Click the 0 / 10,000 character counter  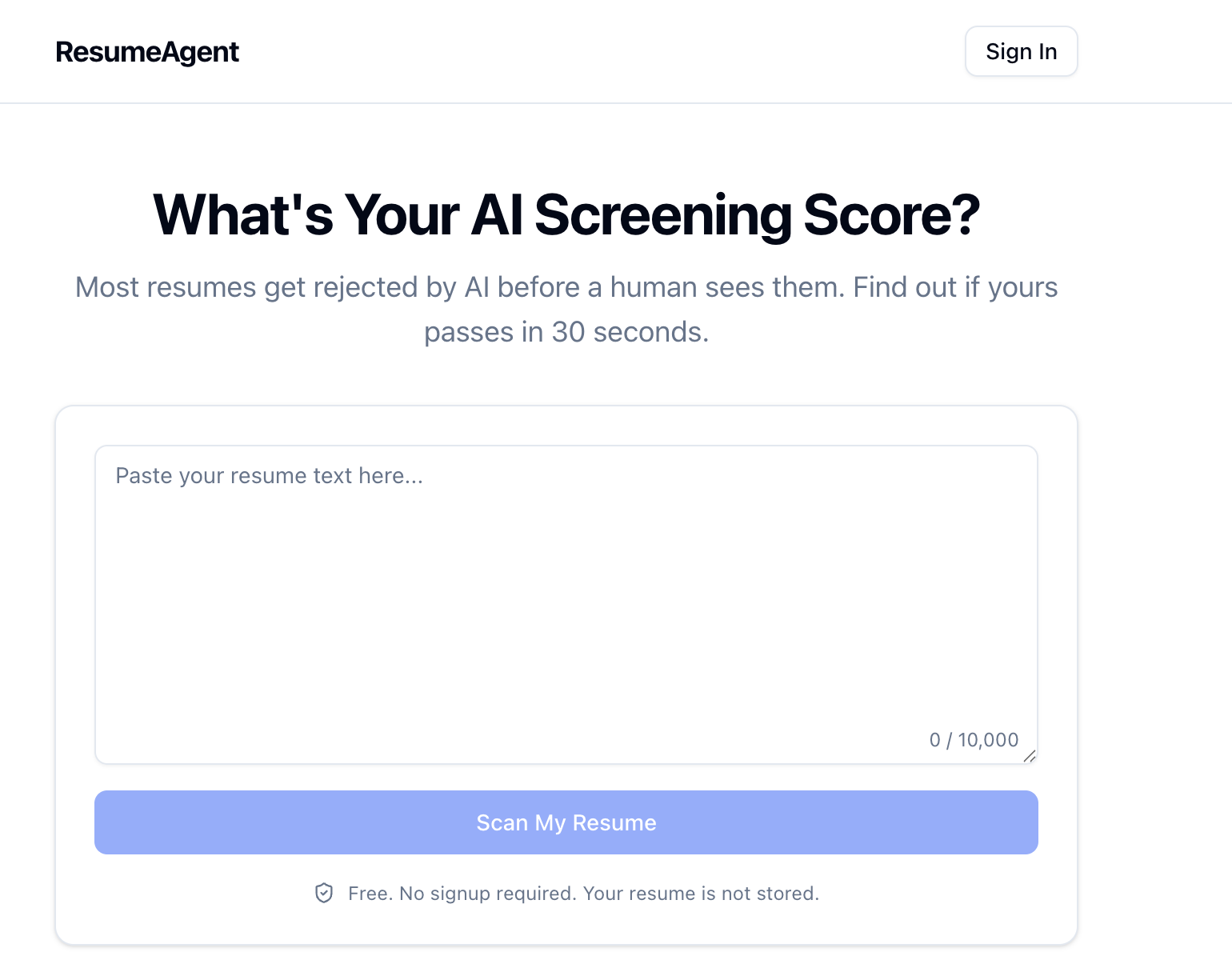click(973, 740)
